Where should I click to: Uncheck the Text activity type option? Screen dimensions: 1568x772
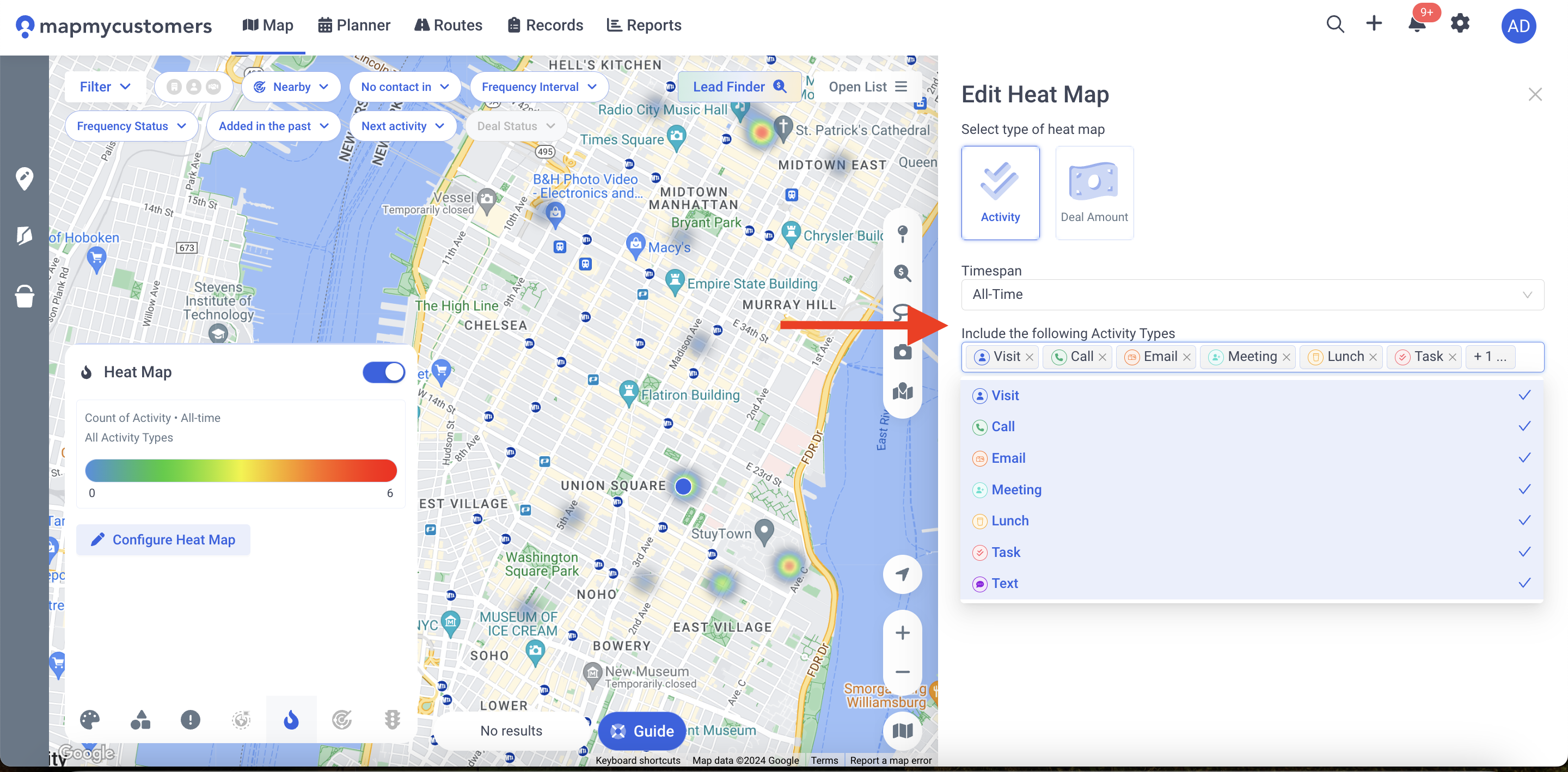[x=1252, y=583]
